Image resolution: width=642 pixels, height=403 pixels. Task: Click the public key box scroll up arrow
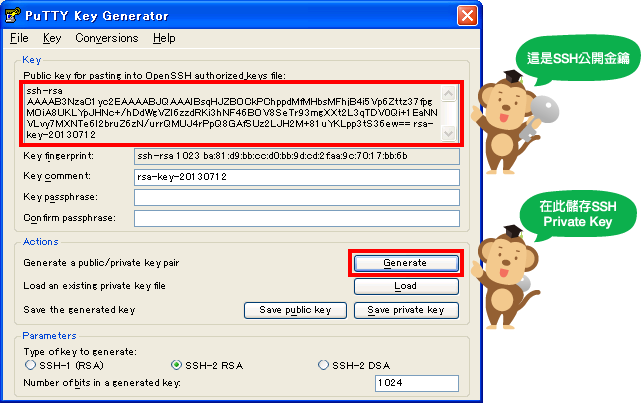point(449,93)
